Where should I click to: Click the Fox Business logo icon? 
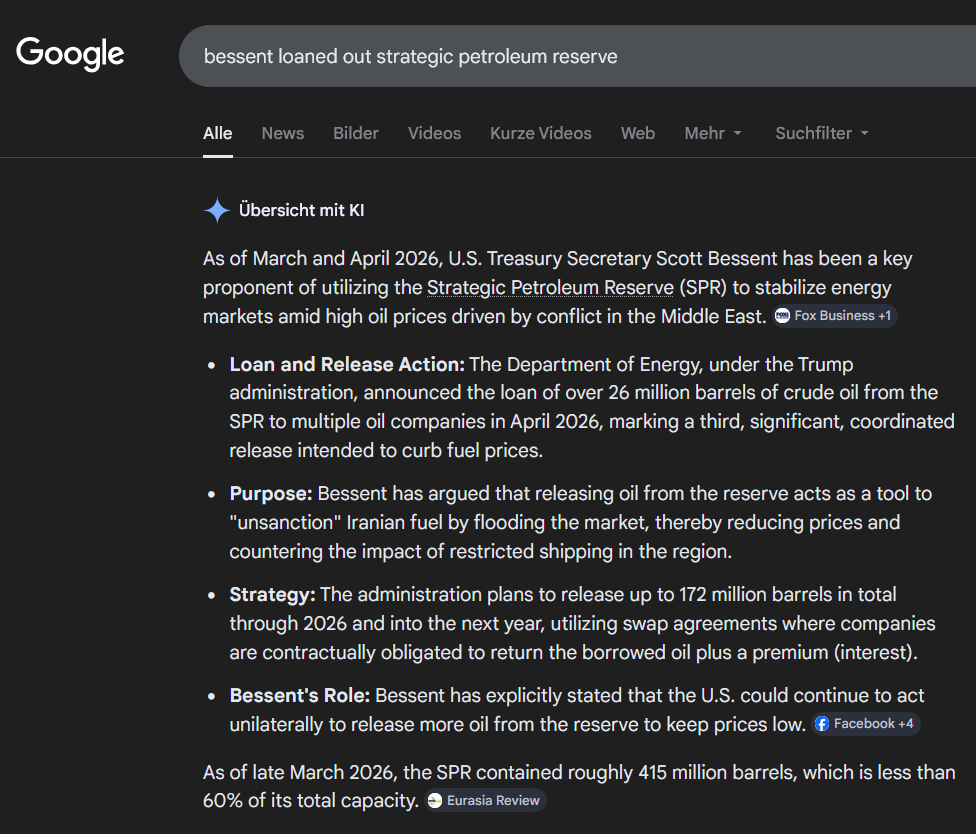782,316
